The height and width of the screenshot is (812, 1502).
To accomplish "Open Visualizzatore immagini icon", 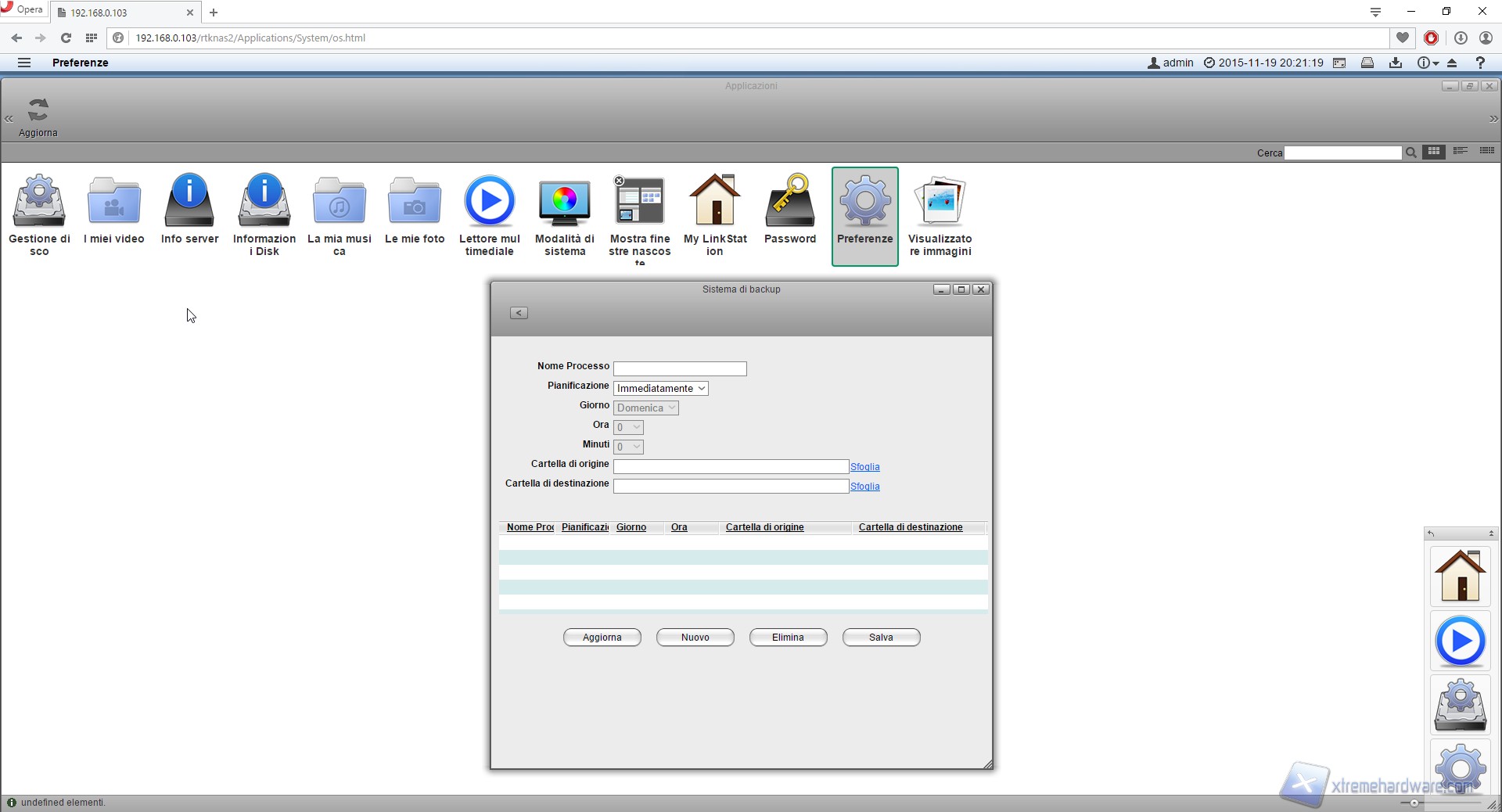I will point(940,202).
